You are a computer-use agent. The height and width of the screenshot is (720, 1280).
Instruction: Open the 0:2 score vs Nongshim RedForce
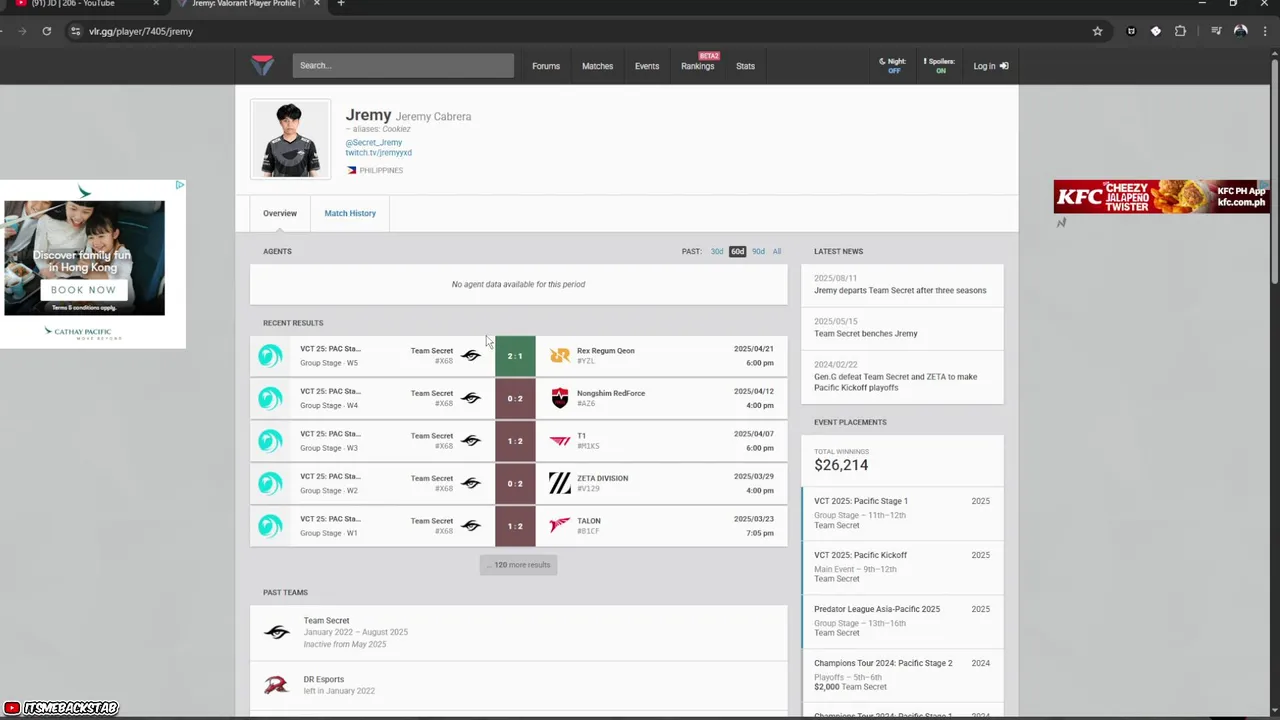(x=515, y=399)
